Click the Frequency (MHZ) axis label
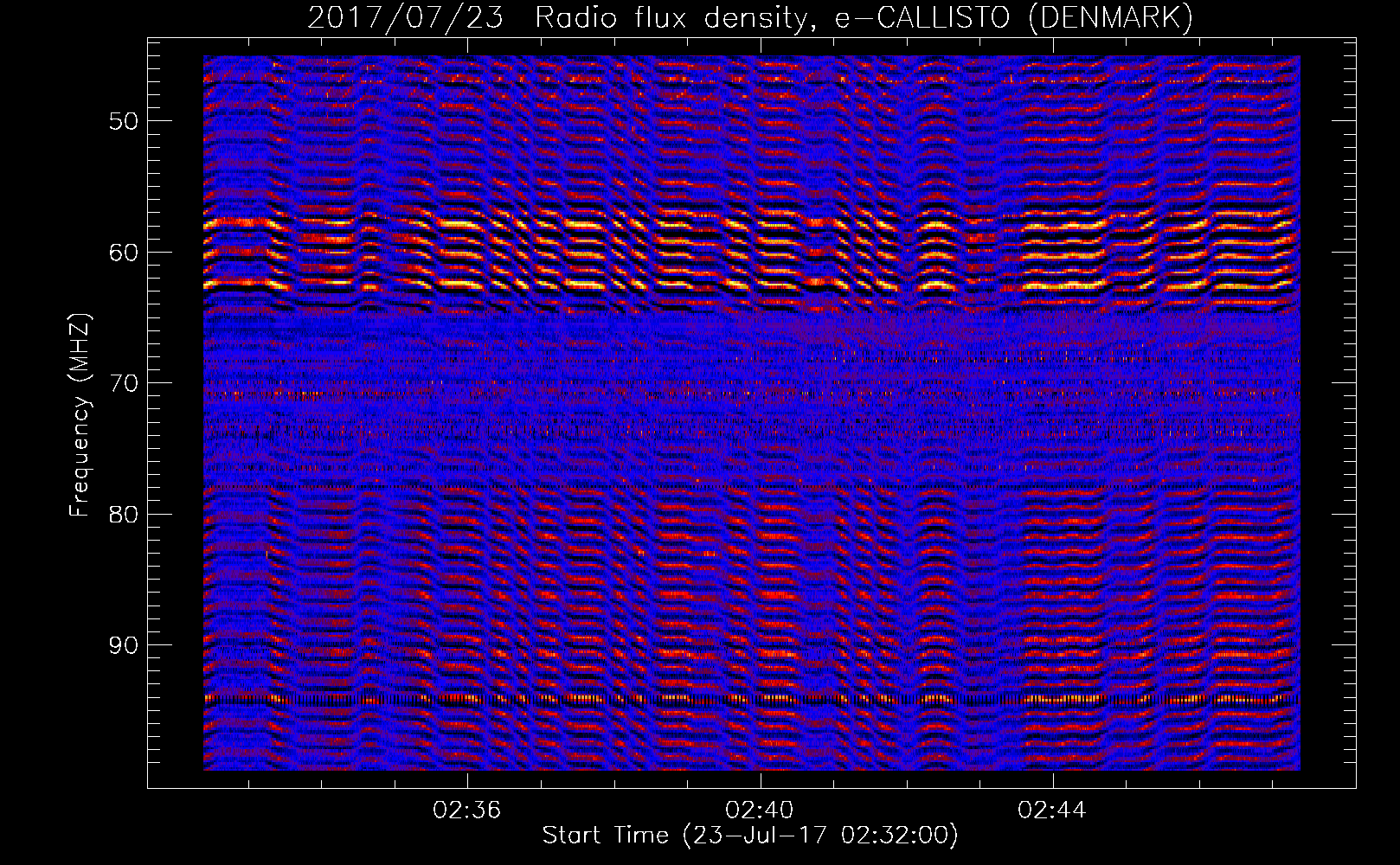The height and width of the screenshot is (865, 1400). (80, 414)
